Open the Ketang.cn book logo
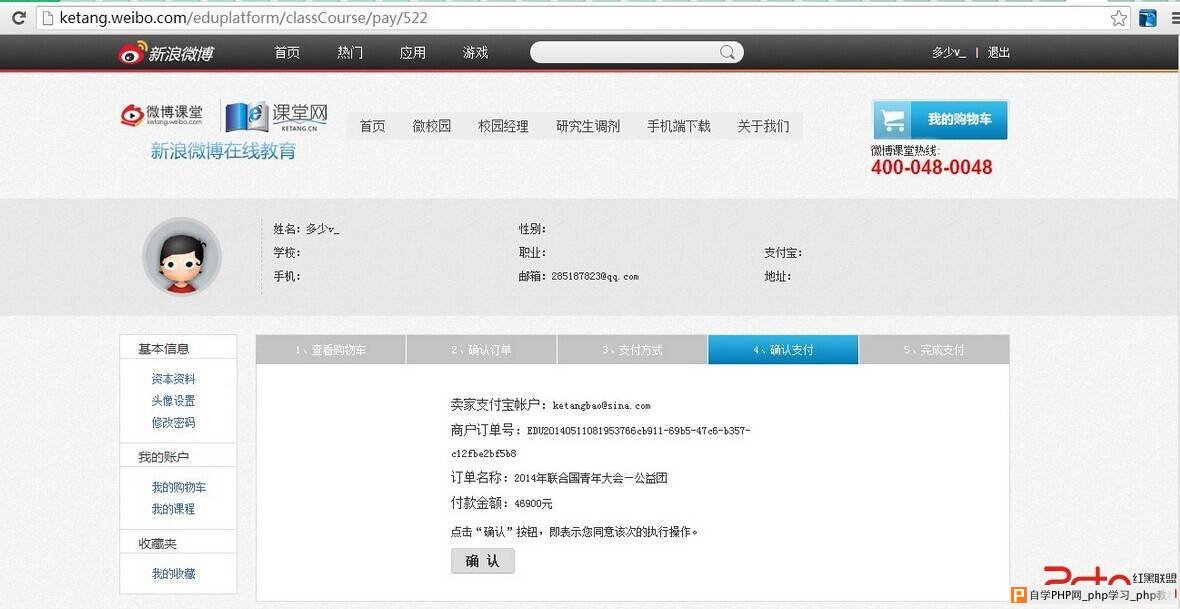 tap(276, 117)
